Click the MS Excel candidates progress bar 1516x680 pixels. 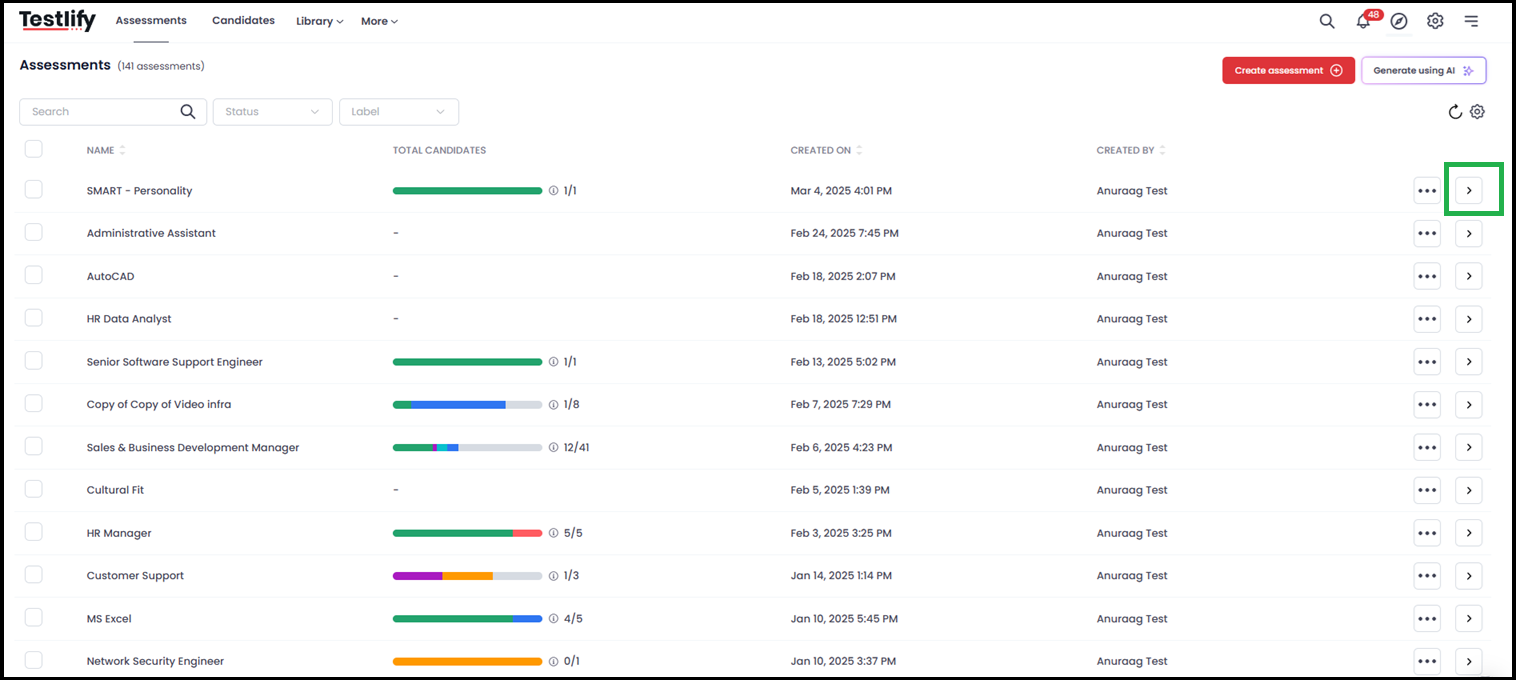467,619
